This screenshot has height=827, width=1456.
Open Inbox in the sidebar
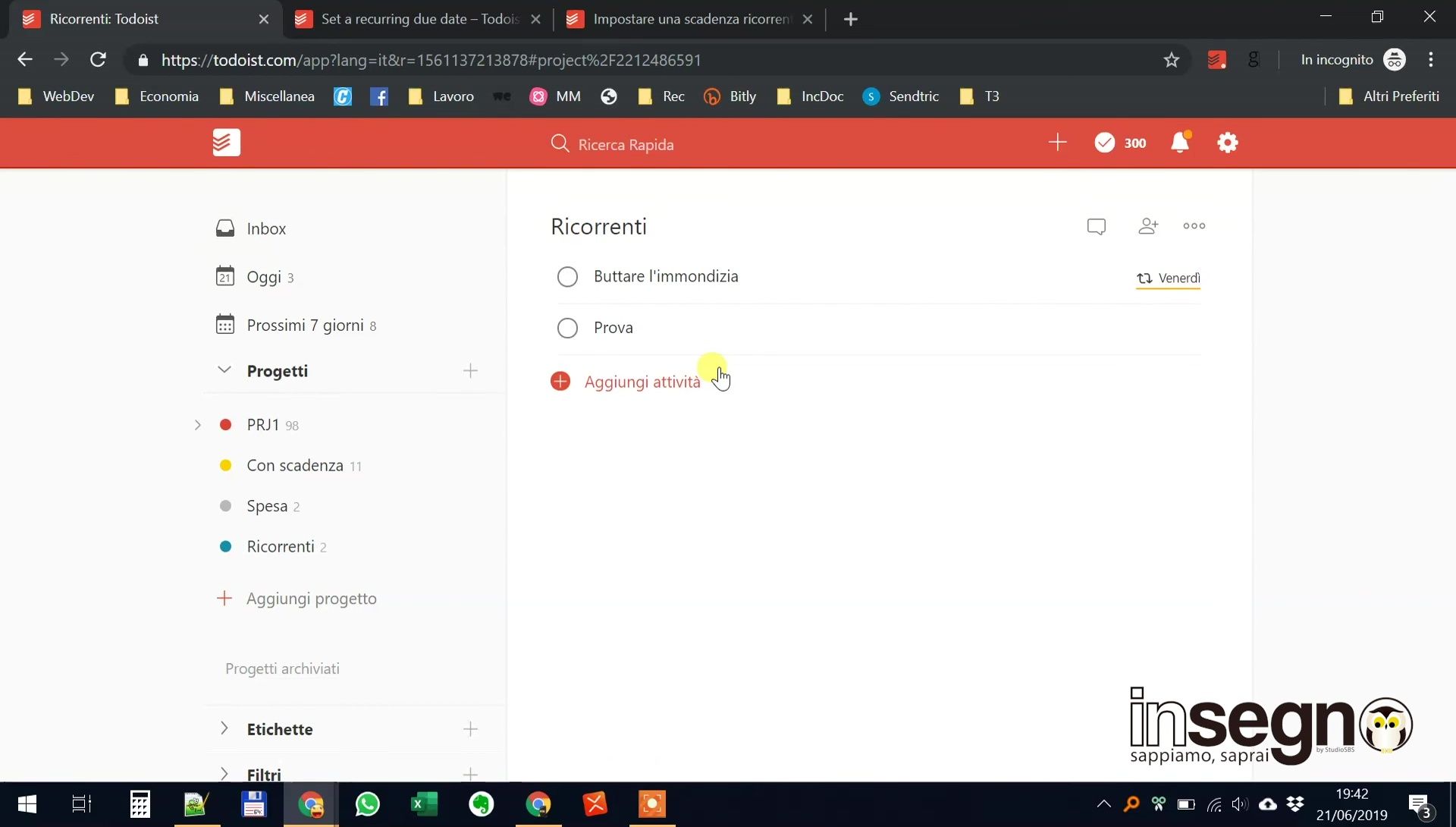pos(266,228)
